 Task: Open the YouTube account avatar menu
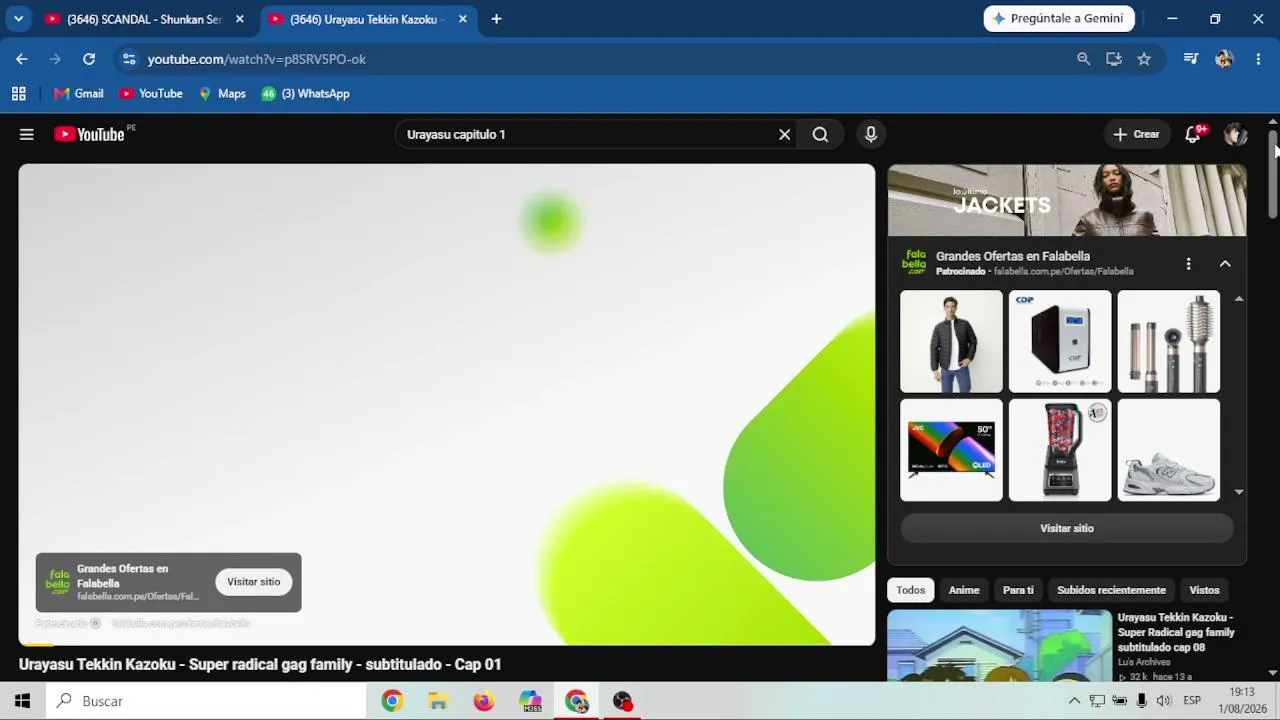tap(1235, 134)
